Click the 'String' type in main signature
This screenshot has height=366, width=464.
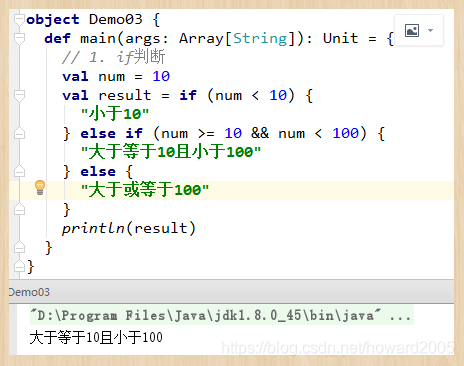coord(260,38)
